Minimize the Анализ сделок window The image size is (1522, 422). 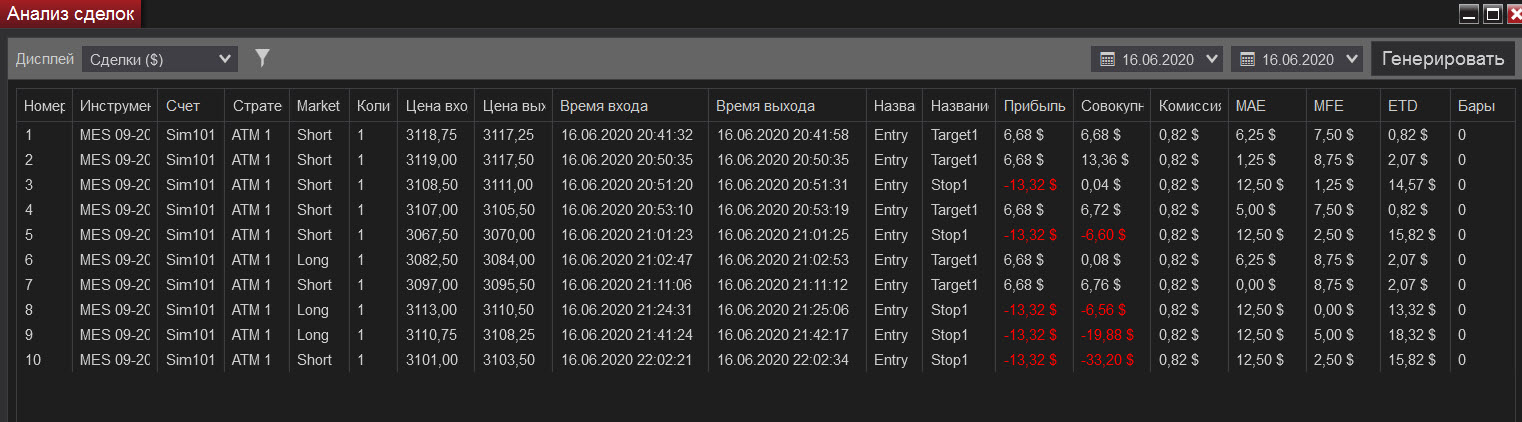1469,14
